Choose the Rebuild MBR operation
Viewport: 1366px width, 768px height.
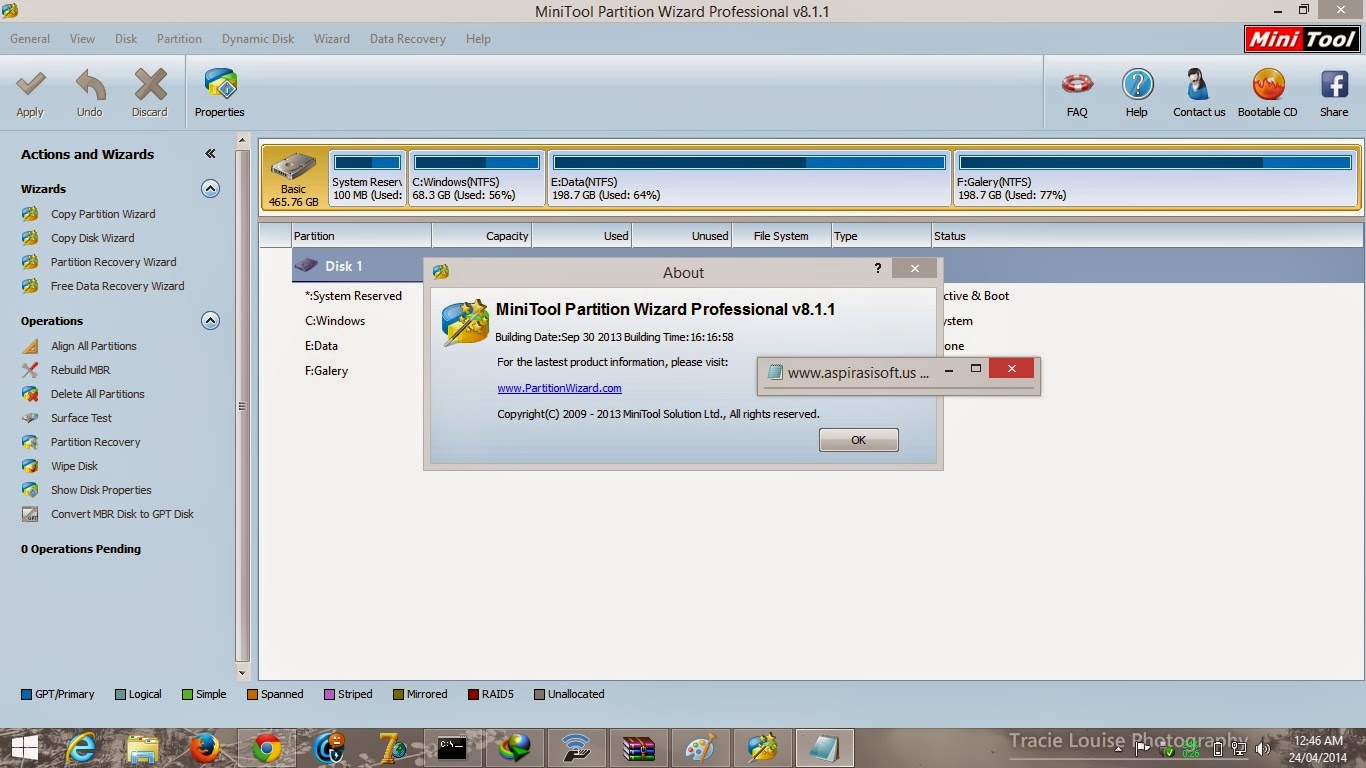coord(80,370)
